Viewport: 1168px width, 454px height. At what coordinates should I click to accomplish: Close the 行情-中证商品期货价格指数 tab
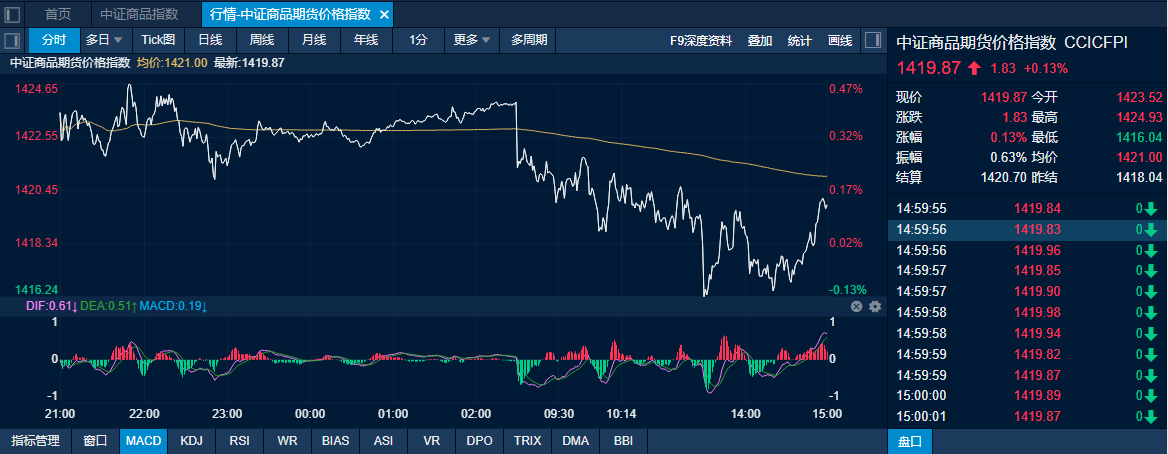[385, 14]
